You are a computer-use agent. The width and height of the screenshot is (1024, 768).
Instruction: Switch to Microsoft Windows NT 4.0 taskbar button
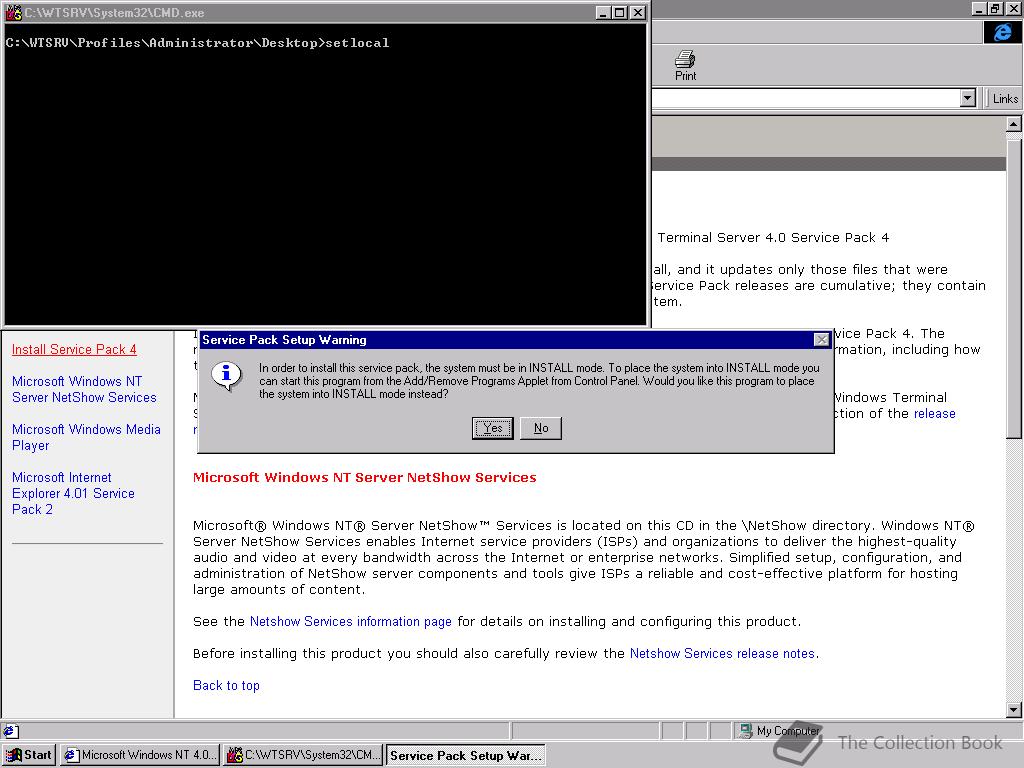click(140, 755)
